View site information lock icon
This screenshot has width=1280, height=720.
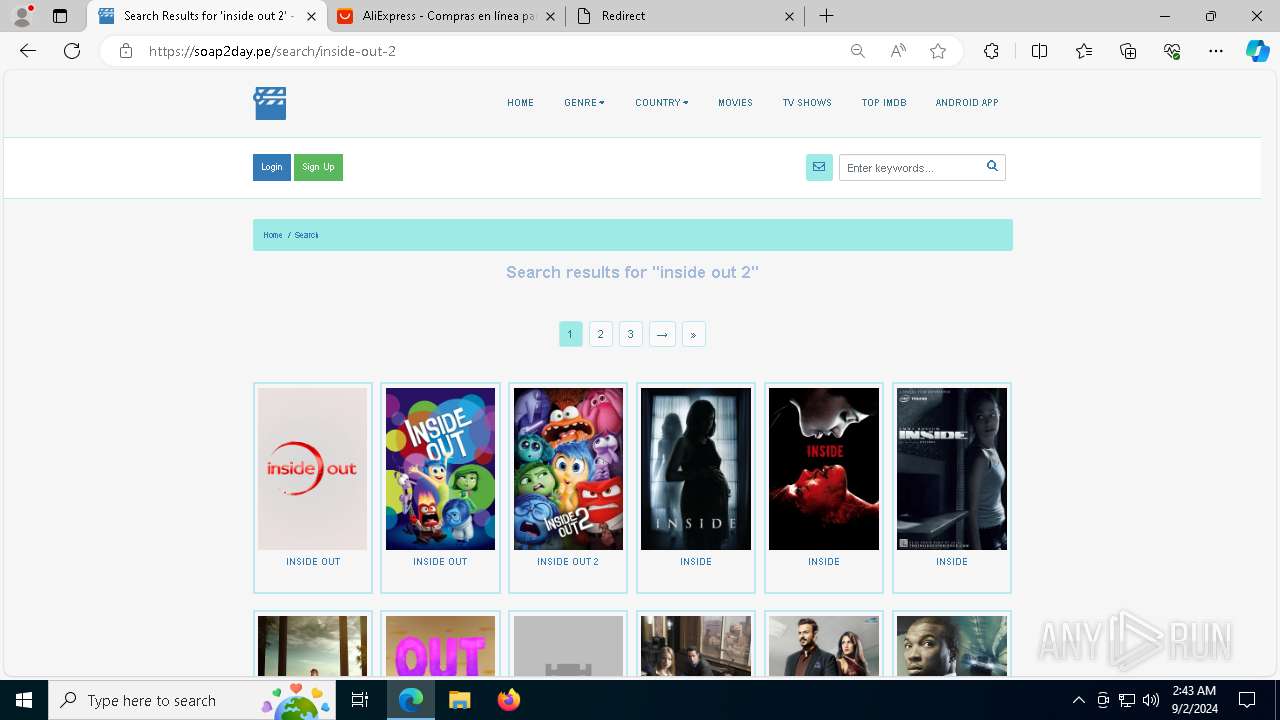click(126, 51)
